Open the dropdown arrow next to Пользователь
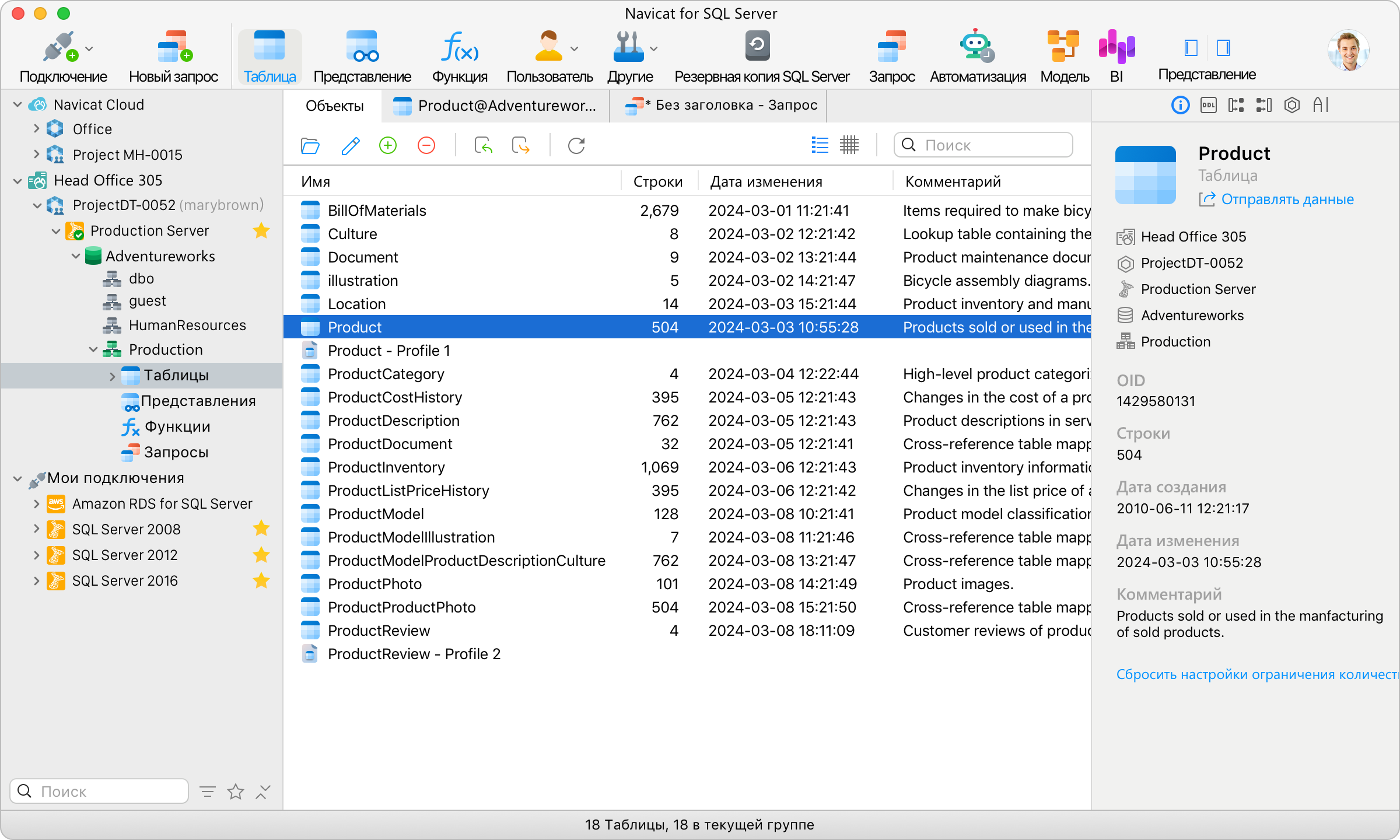 [x=574, y=48]
